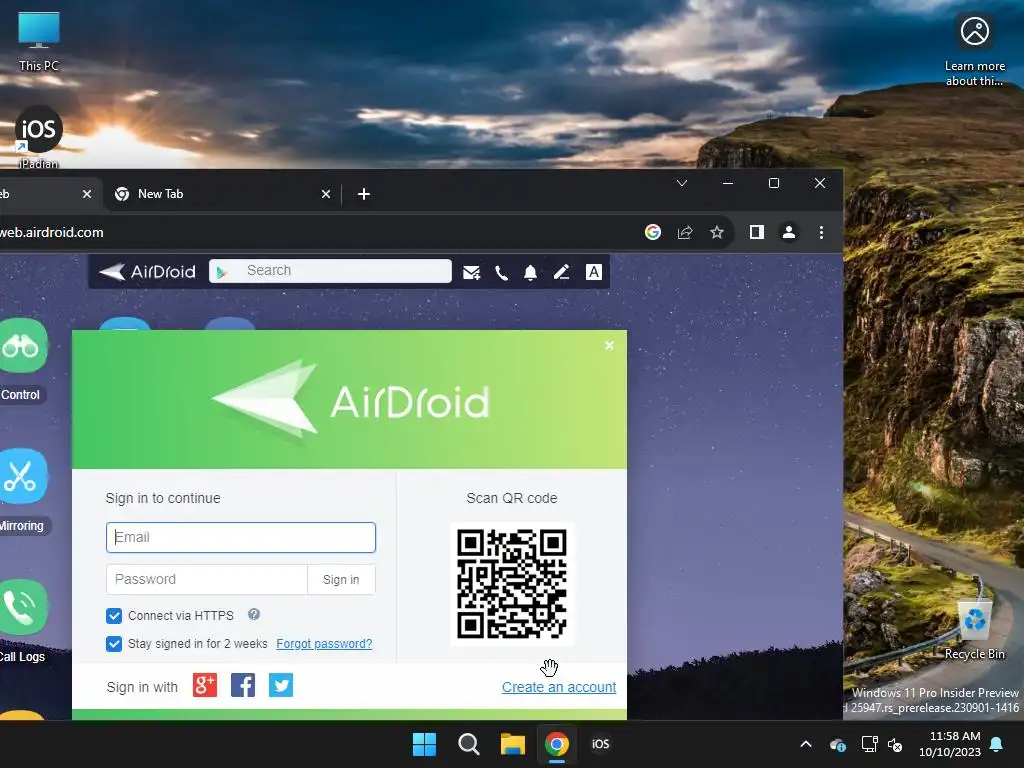Open the Call Logs phone app icon
This screenshot has height=768, width=1024.
(21, 607)
